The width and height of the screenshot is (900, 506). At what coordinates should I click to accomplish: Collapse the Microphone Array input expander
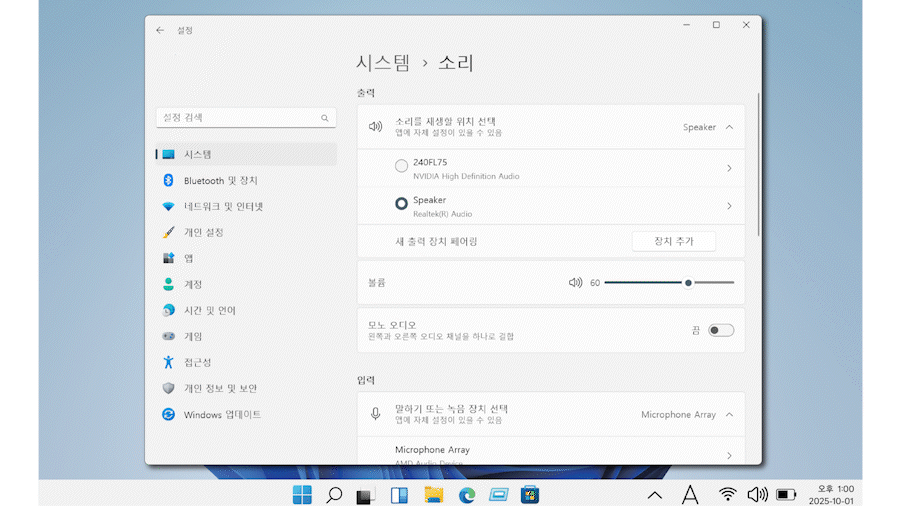[729, 414]
